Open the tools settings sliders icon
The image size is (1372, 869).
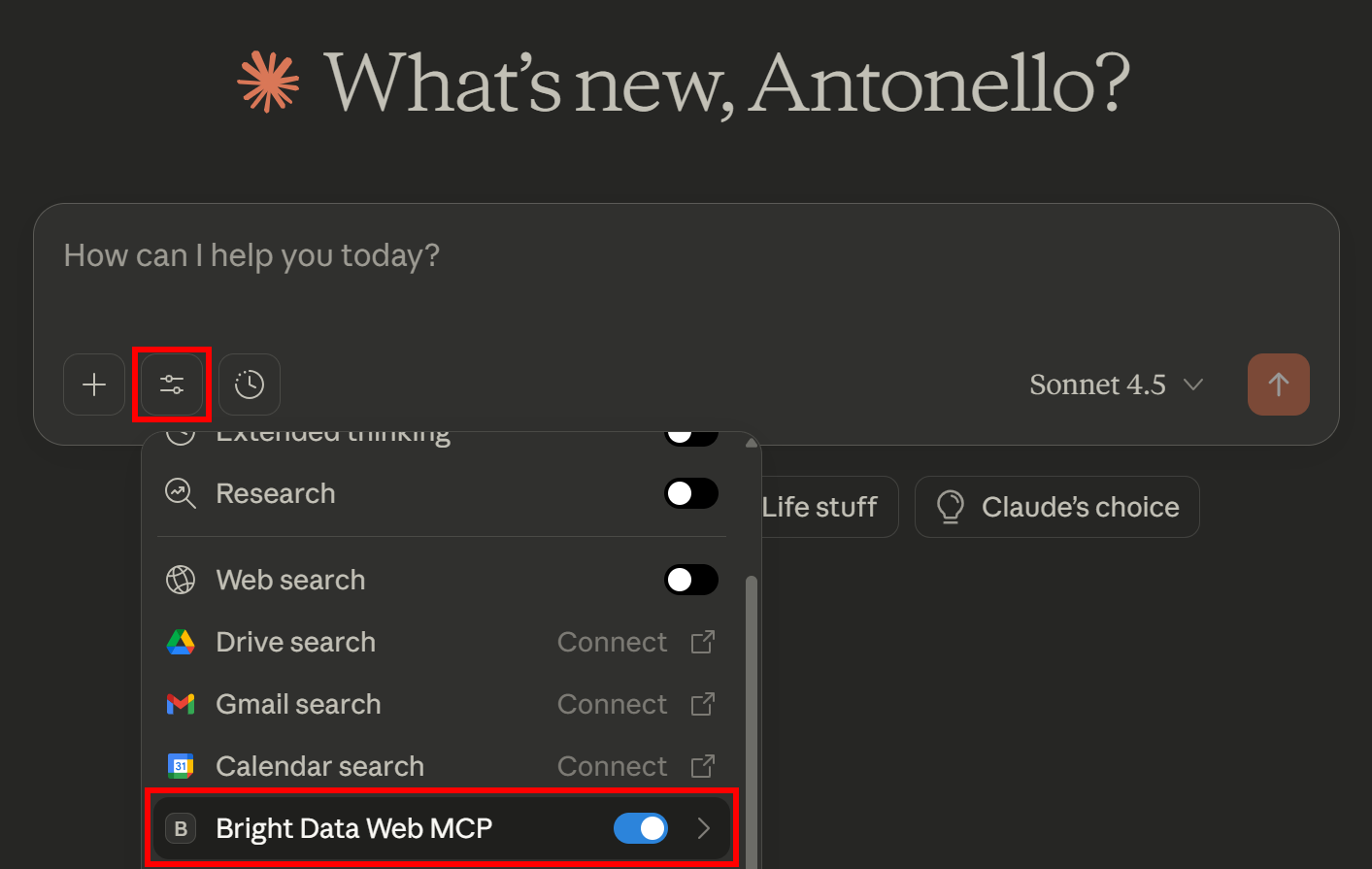(x=171, y=384)
